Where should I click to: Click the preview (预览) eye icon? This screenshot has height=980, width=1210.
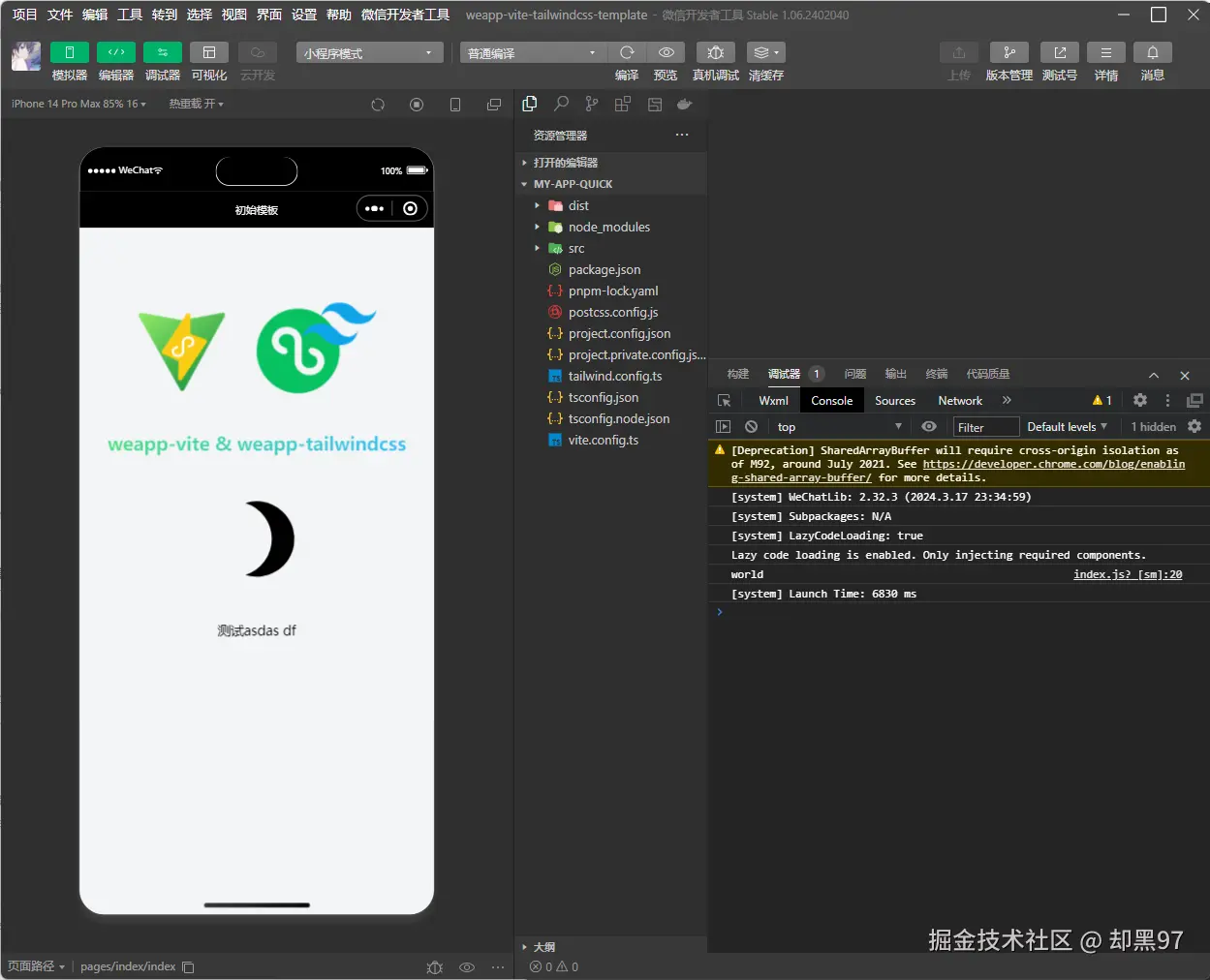666,52
